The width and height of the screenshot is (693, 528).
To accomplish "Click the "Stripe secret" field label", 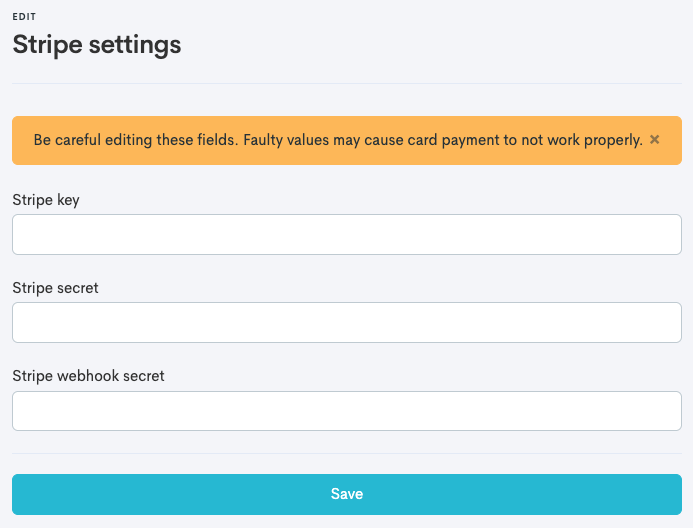I will (x=55, y=288).
